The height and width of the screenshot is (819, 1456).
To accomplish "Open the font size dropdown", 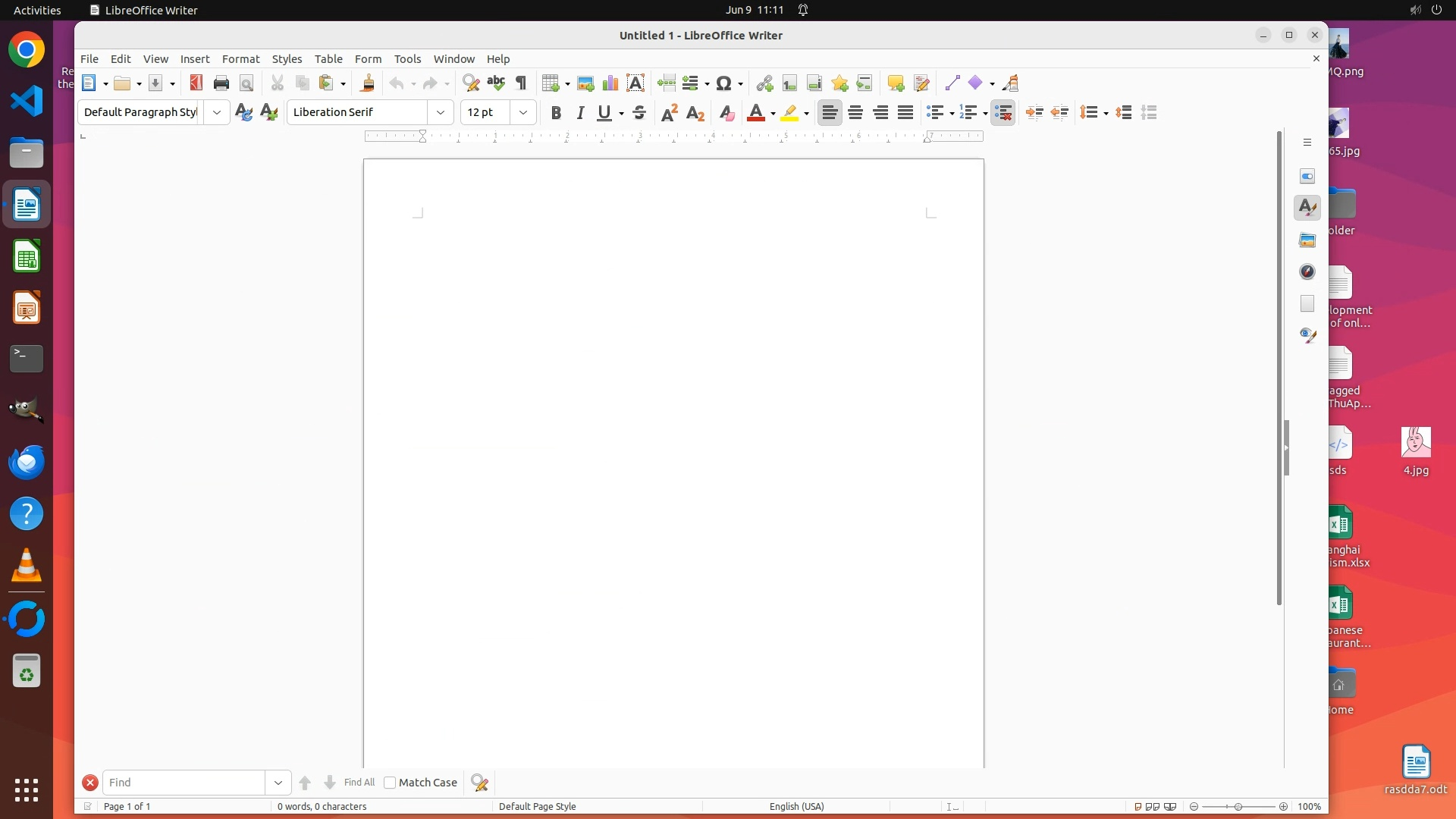I will pos(523,112).
